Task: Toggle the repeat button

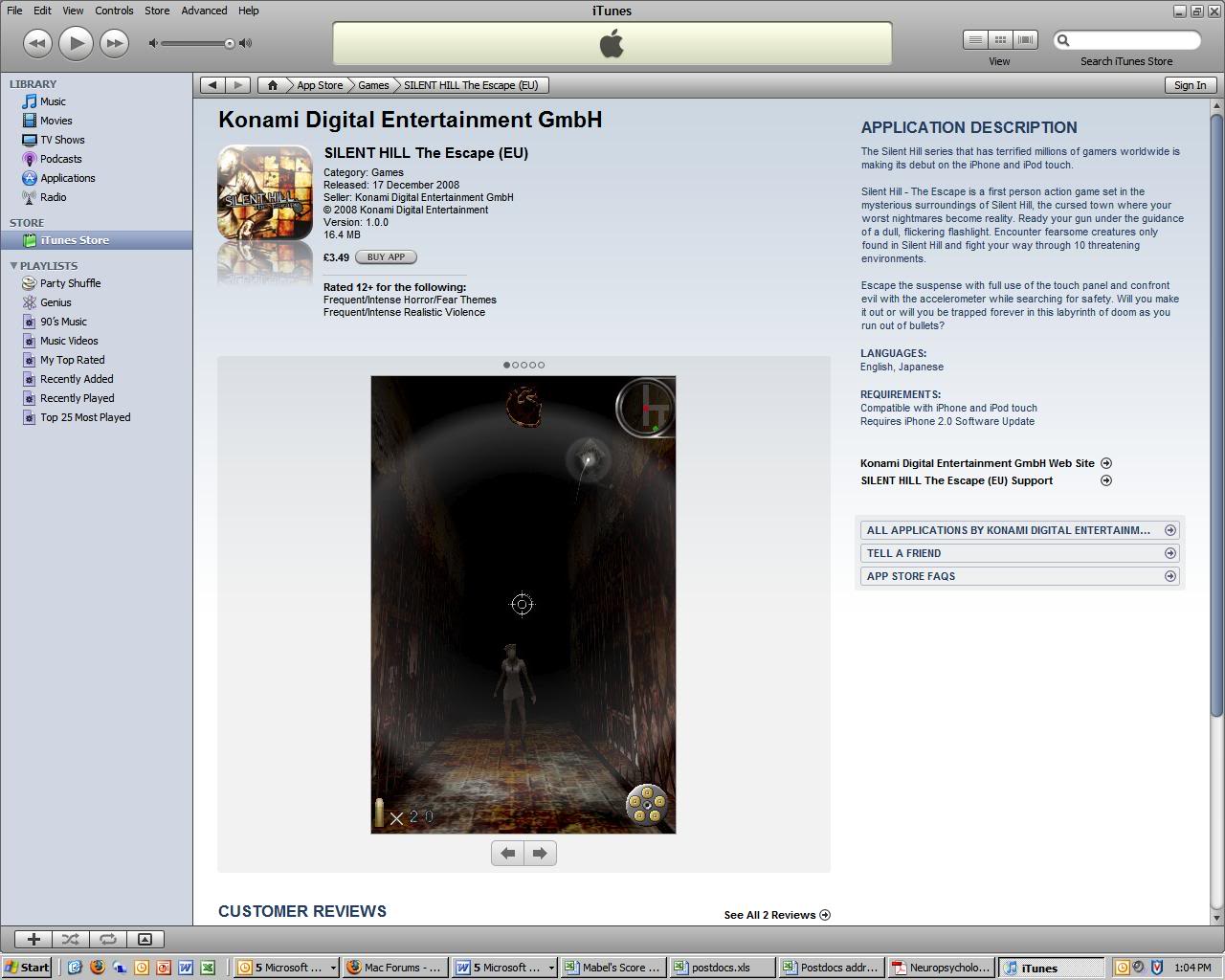Action: [x=108, y=939]
